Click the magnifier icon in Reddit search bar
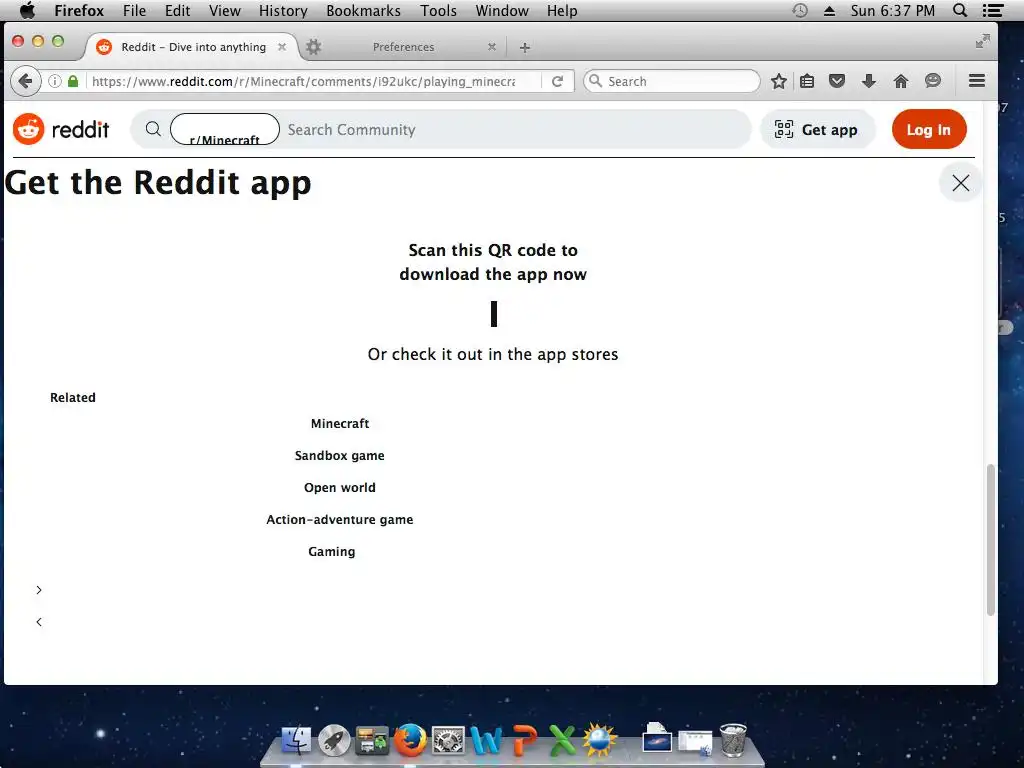 (x=153, y=129)
